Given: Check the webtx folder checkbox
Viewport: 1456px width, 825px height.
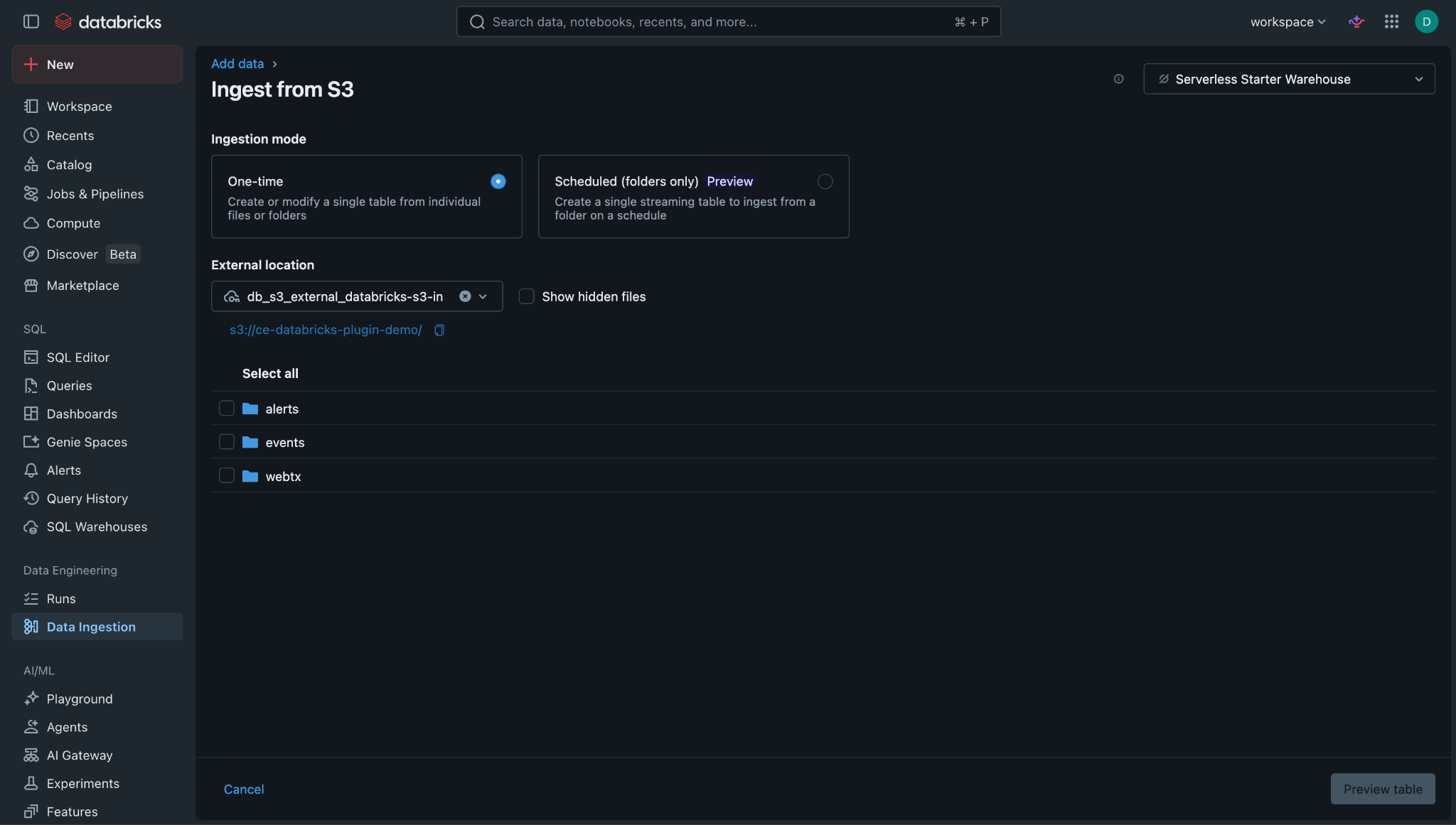Looking at the screenshot, I should click(227, 475).
